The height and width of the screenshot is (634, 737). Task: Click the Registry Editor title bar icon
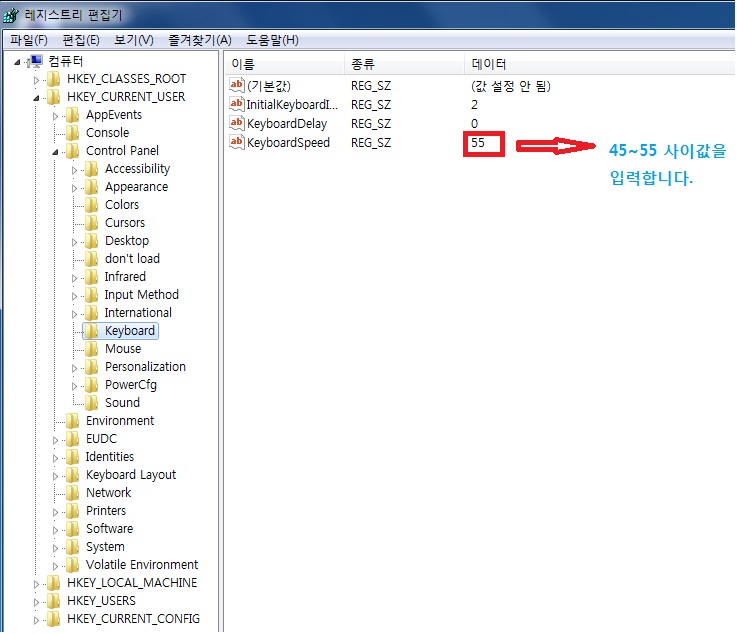coord(10,15)
